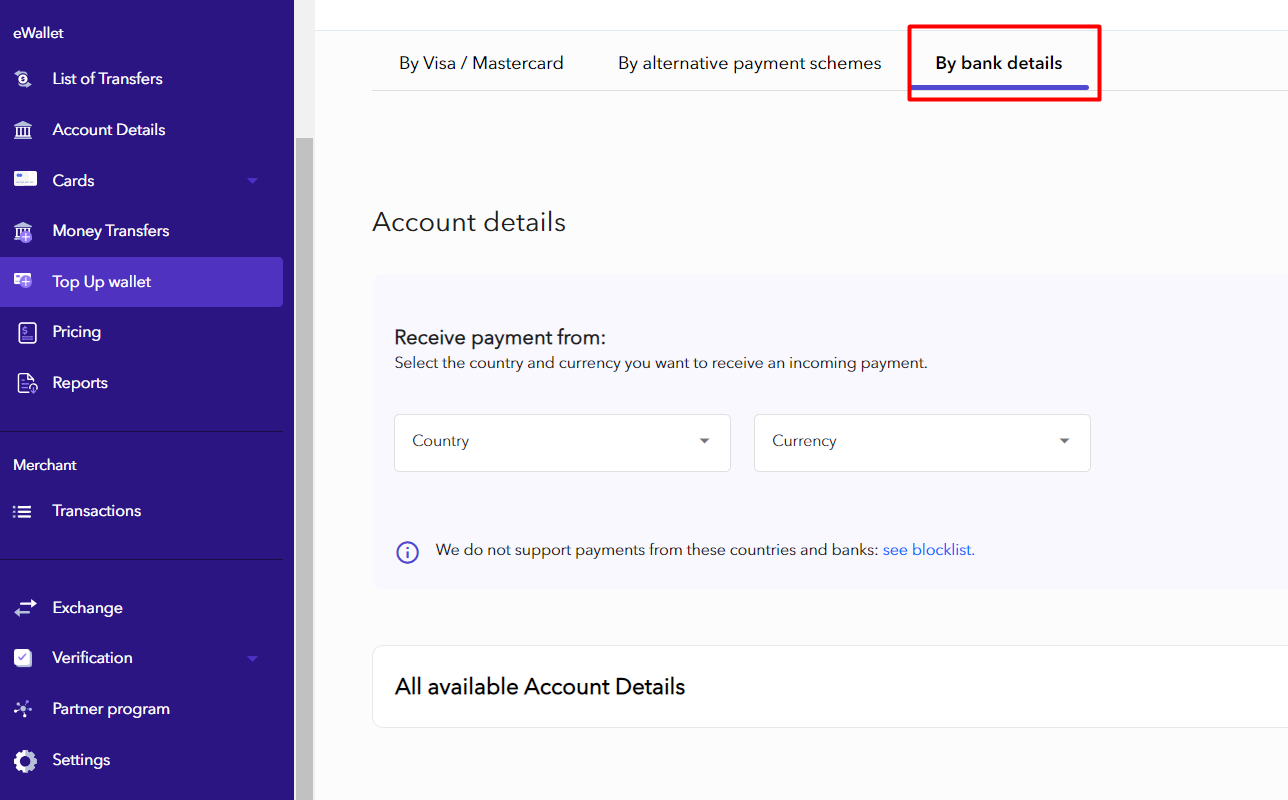This screenshot has width=1288, height=800.
Task: Click the Reports icon in sidebar
Action: (x=27, y=383)
